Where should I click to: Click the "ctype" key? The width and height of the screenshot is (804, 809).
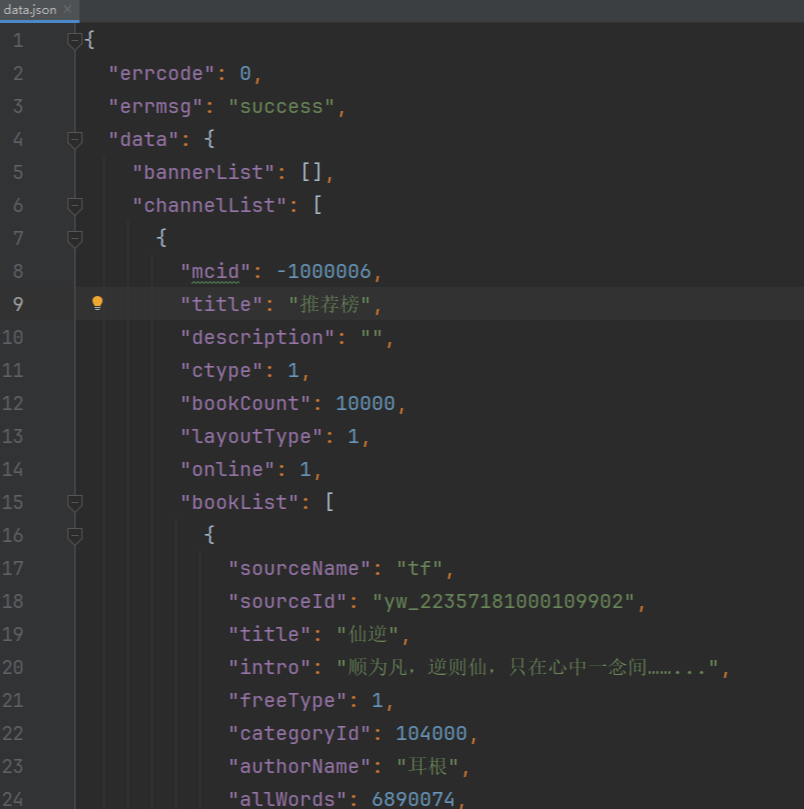(x=221, y=371)
